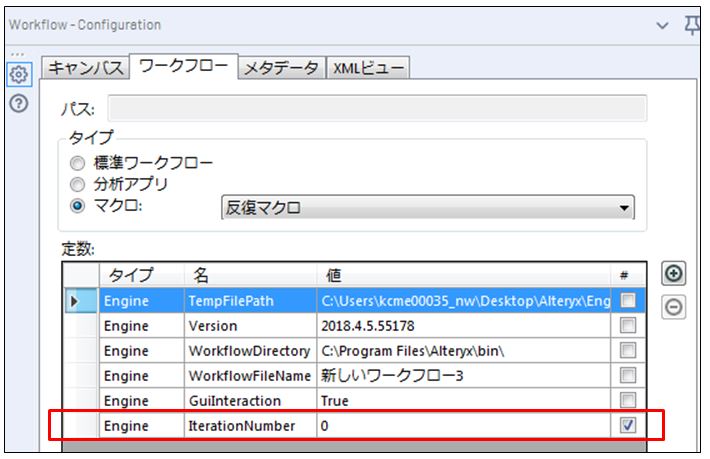Select the 分析アプリ radio button

pyautogui.click(x=76, y=184)
